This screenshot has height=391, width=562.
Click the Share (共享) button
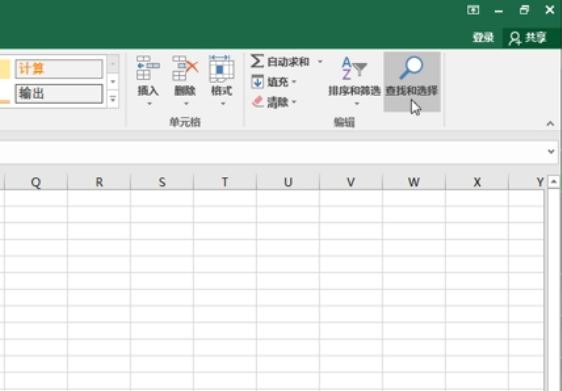click(529, 38)
